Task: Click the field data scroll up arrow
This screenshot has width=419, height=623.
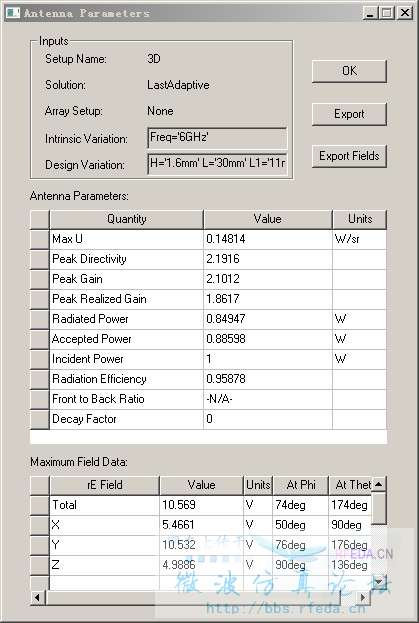Action: (x=379, y=484)
